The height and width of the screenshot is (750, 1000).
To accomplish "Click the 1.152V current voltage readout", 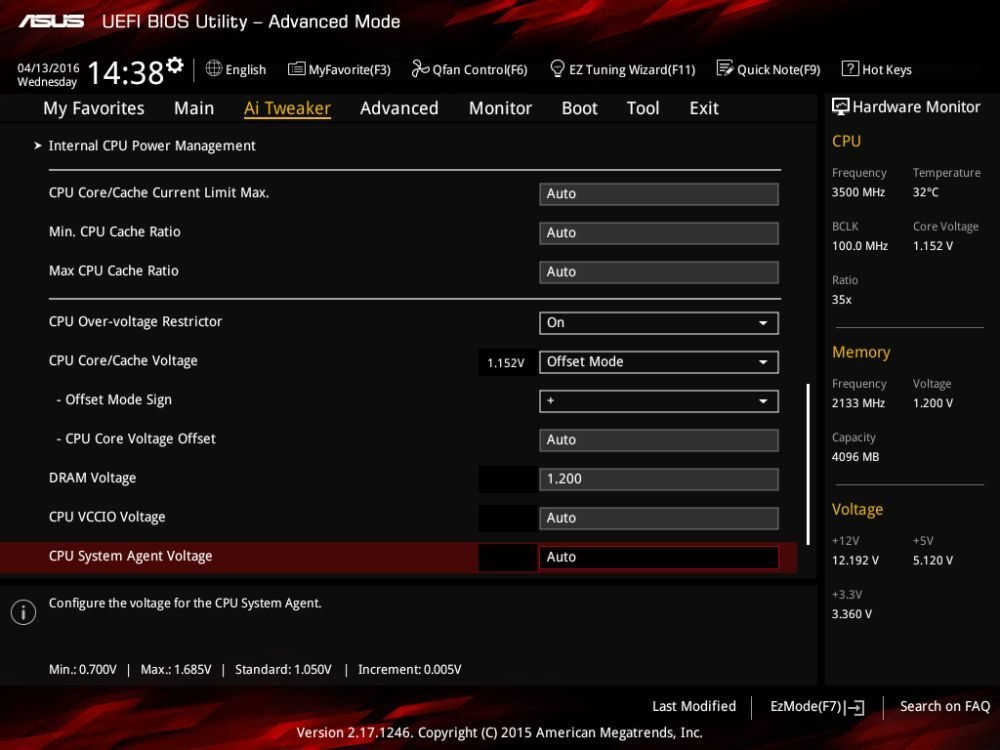I will pyautogui.click(x=506, y=363).
